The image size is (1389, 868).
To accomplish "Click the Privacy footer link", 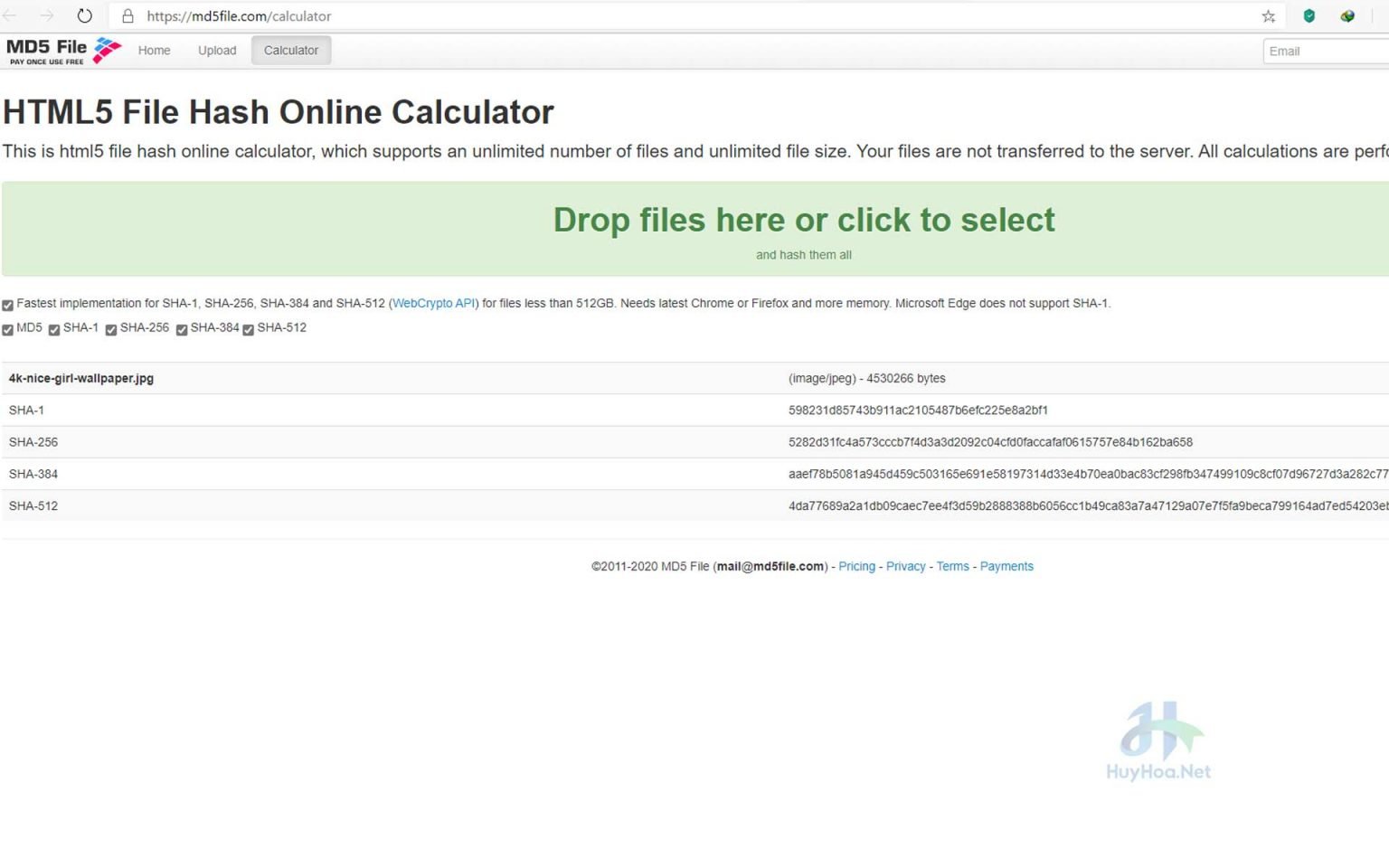I will 905,567.
